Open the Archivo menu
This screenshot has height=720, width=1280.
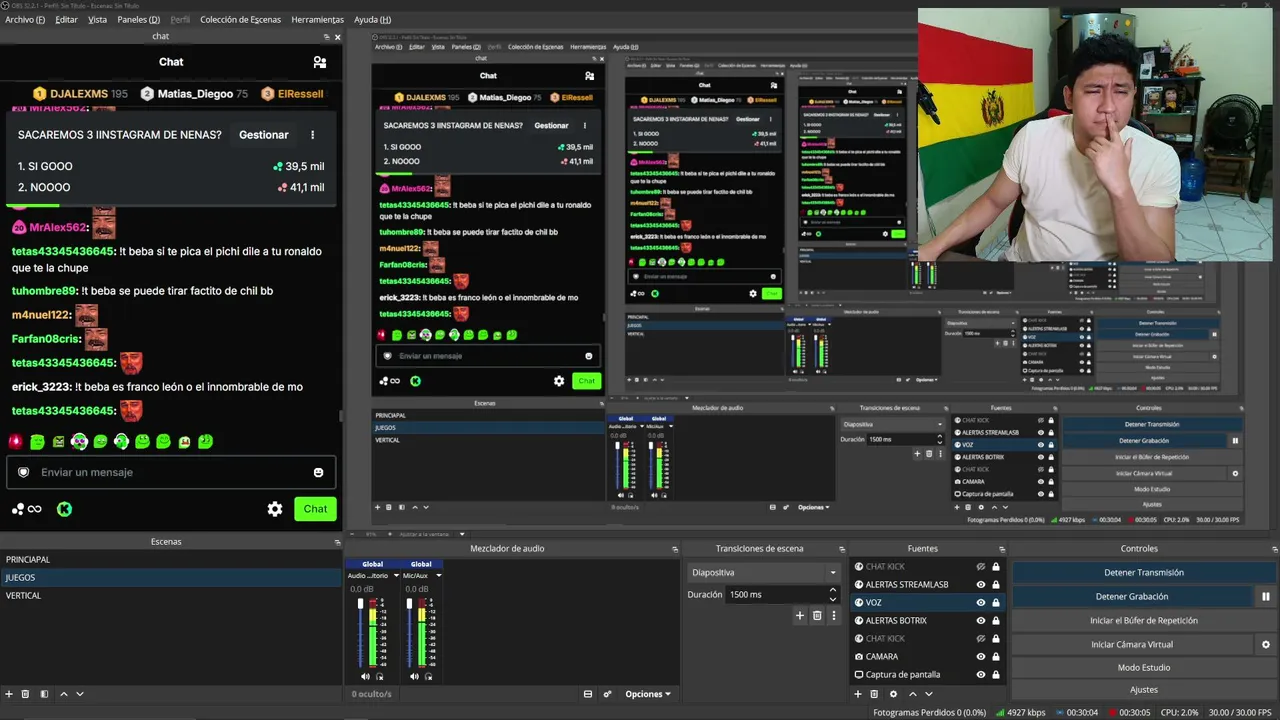point(25,20)
